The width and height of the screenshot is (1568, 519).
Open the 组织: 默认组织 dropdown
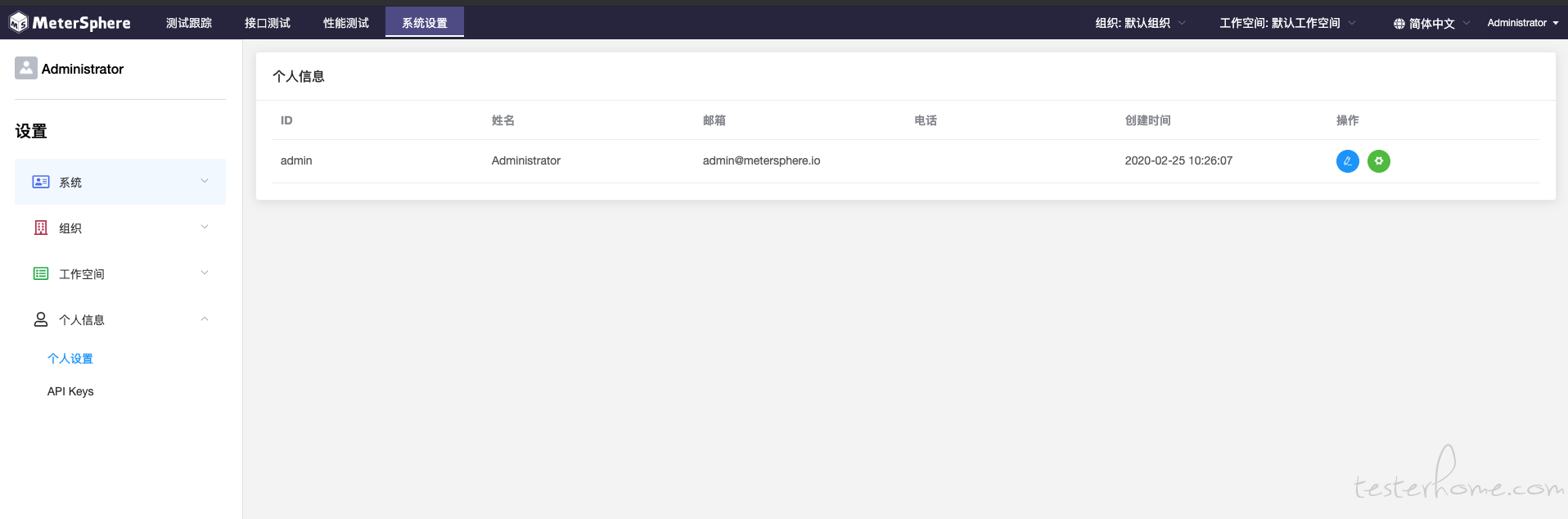(x=1140, y=23)
